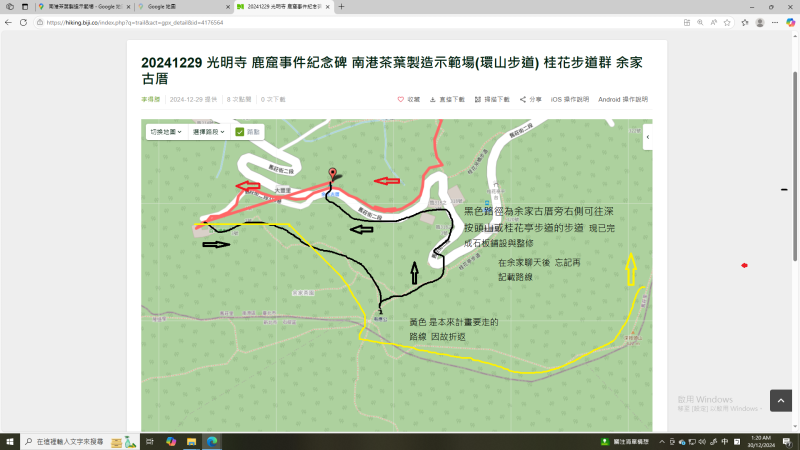Open the favorites list icon

[745, 22]
